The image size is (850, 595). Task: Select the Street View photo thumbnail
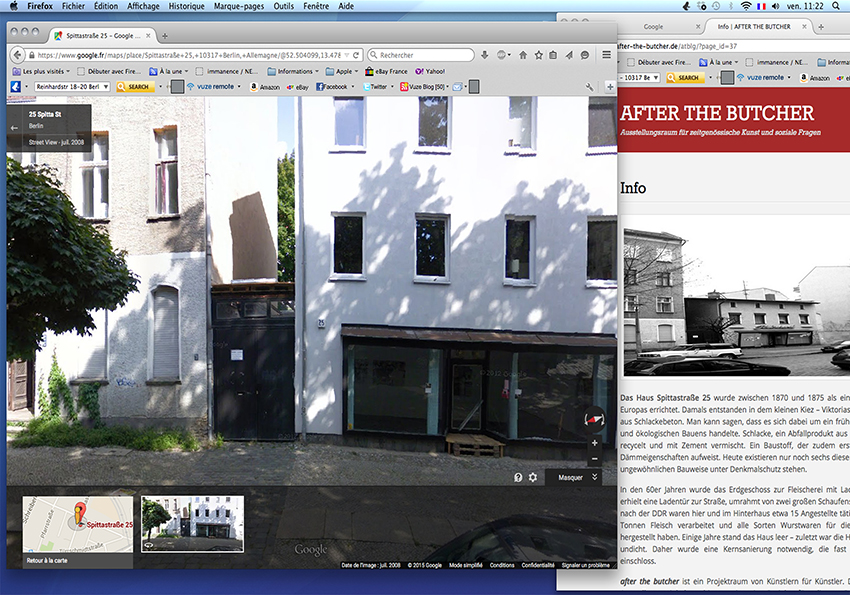(x=192, y=524)
